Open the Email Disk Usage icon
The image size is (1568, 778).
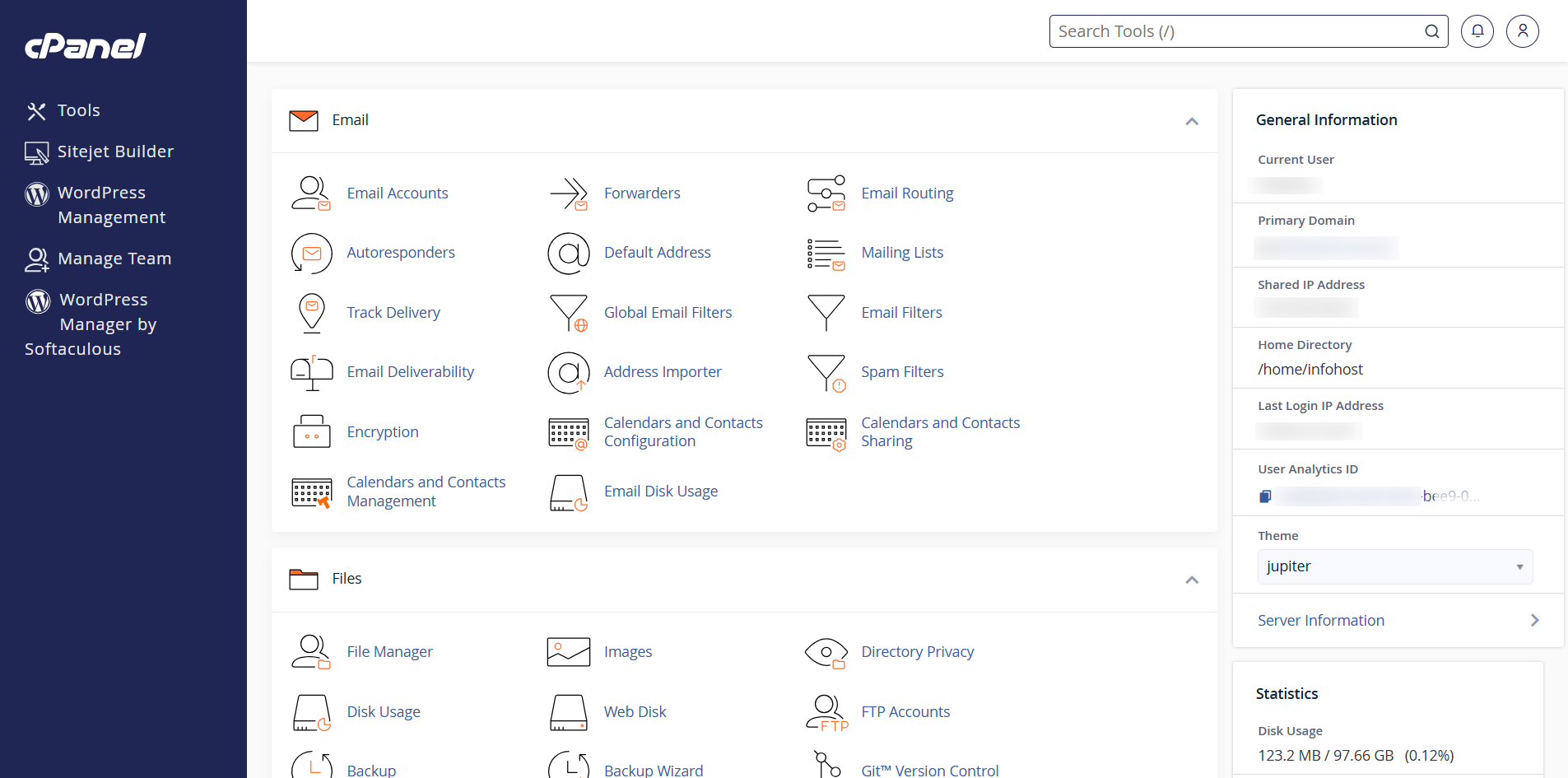pyautogui.click(x=569, y=492)
